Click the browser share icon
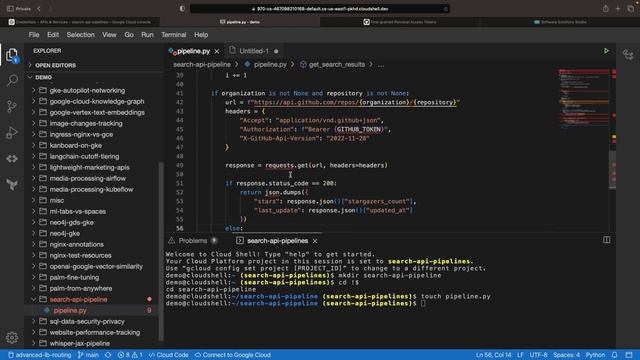Image resolution: width=640 pixels, height=360 pixels. click(605, 9)
